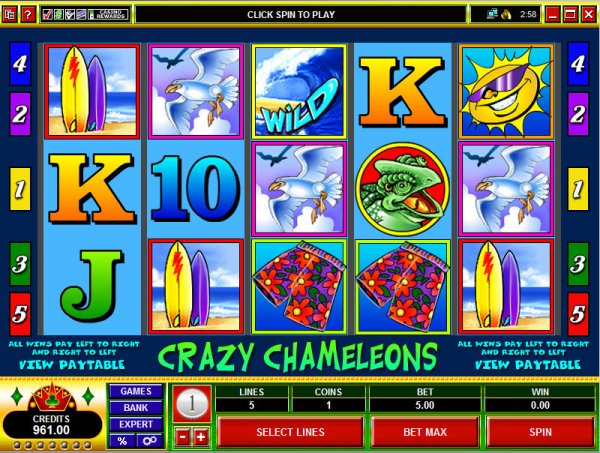Increase coin size with plus button
This screenshot has height=453, width=600.
(x=201, y=437)
